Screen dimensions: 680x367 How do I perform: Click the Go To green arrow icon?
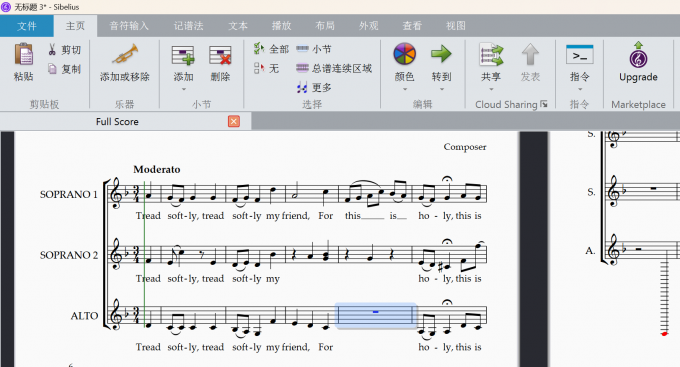[441, 54]
